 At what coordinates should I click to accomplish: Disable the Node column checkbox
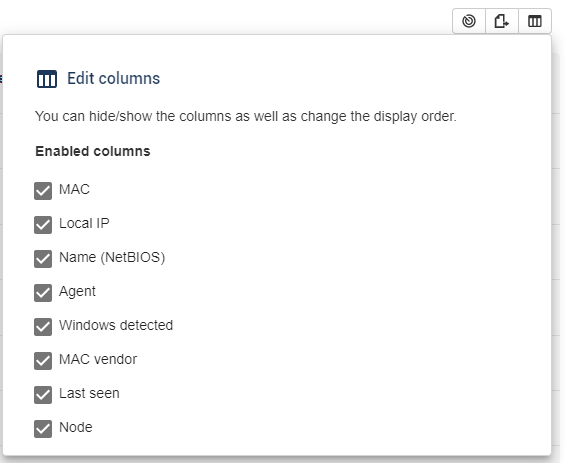pos(43,428)
